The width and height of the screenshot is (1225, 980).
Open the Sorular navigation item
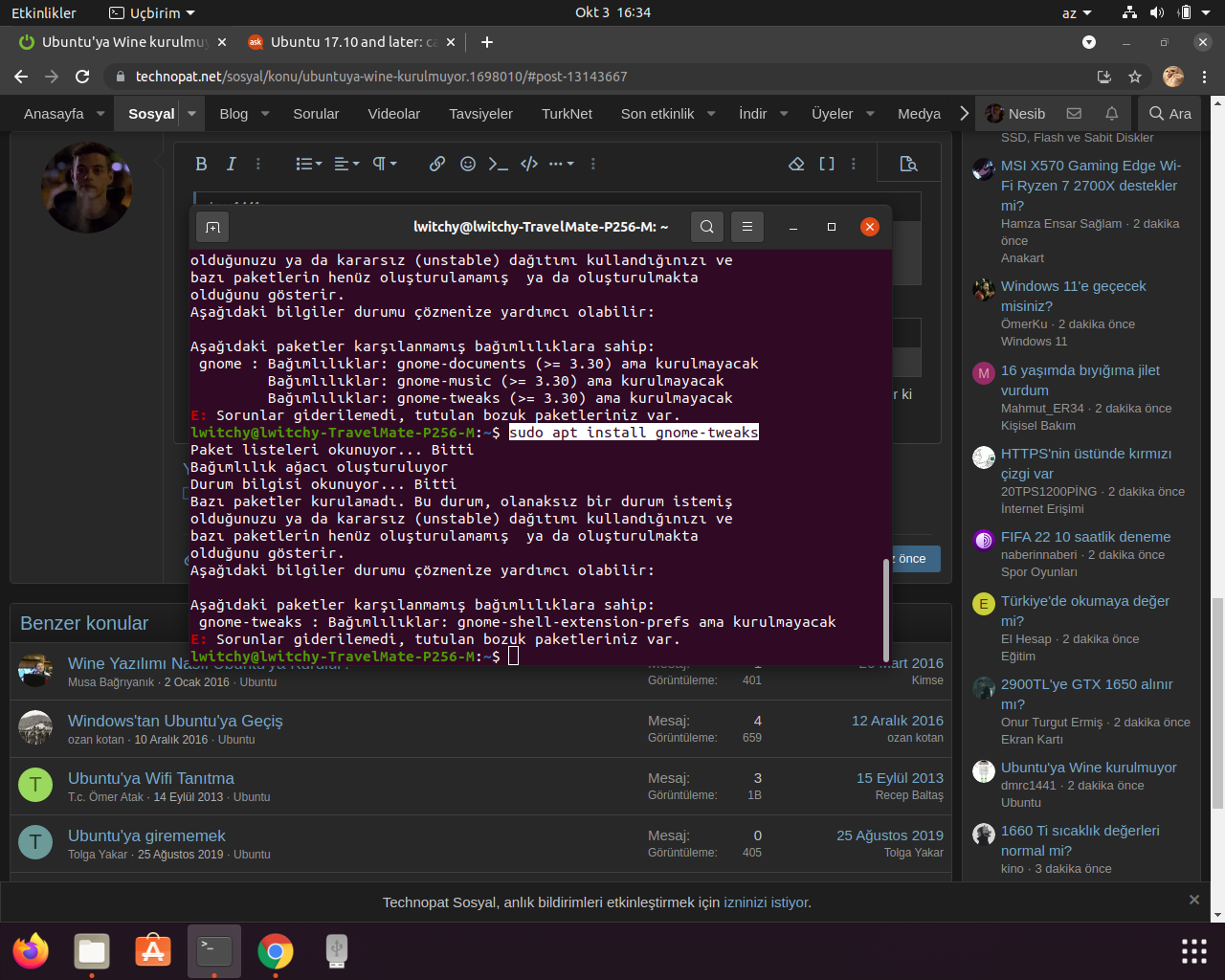[x=316, y=113]
